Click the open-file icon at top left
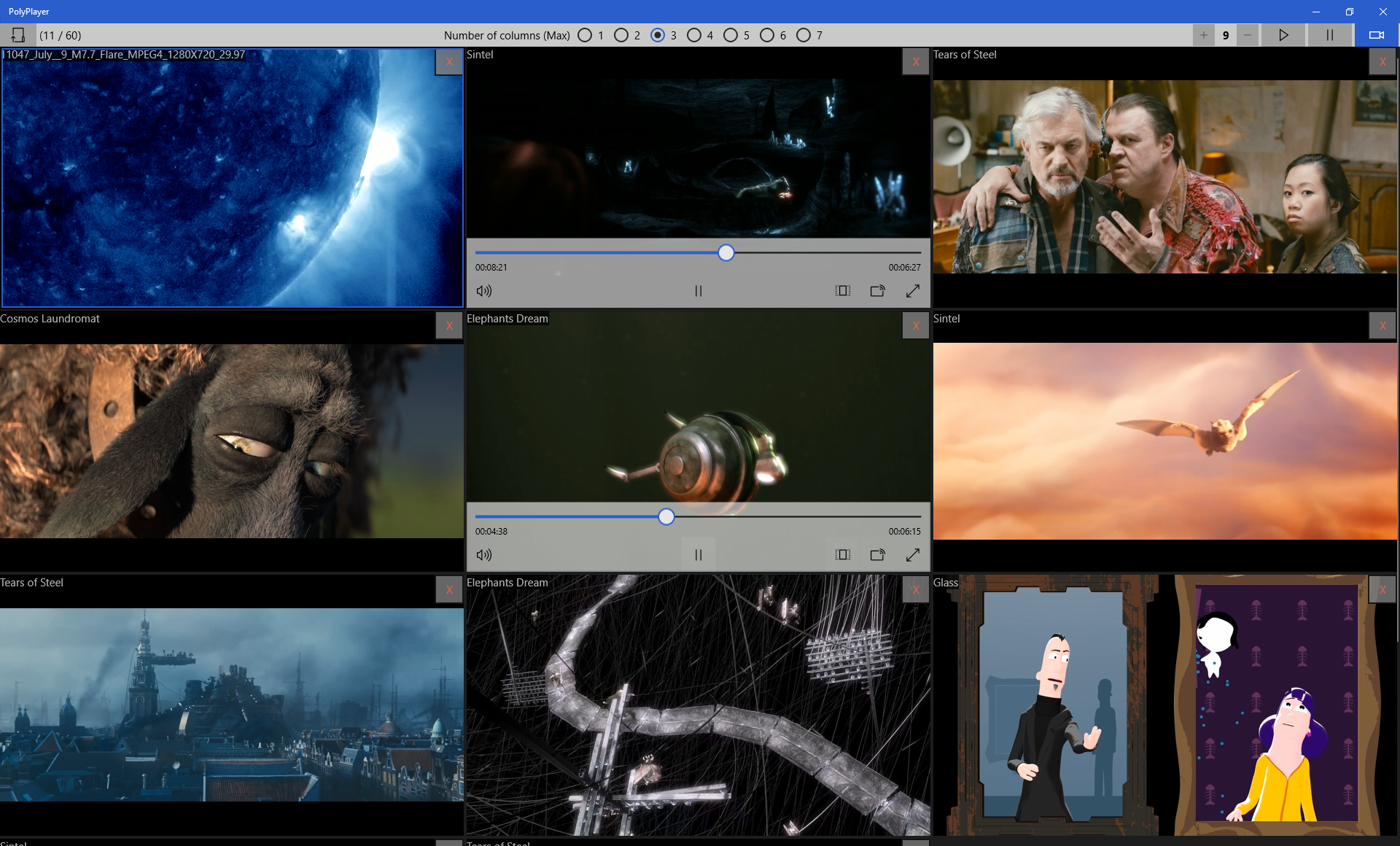Screen dimensions: 1400x846 [18, 35]
